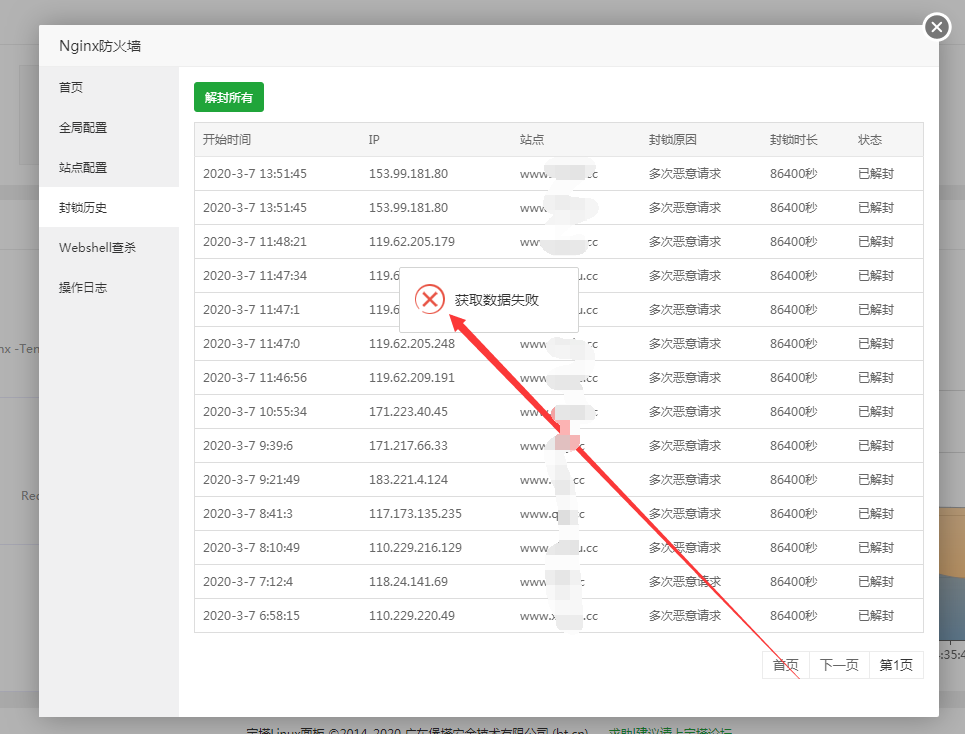Viewport: 965px width, 734px height.
Task: Close the Nginx firewall dialog
Action: pos(936,27)
